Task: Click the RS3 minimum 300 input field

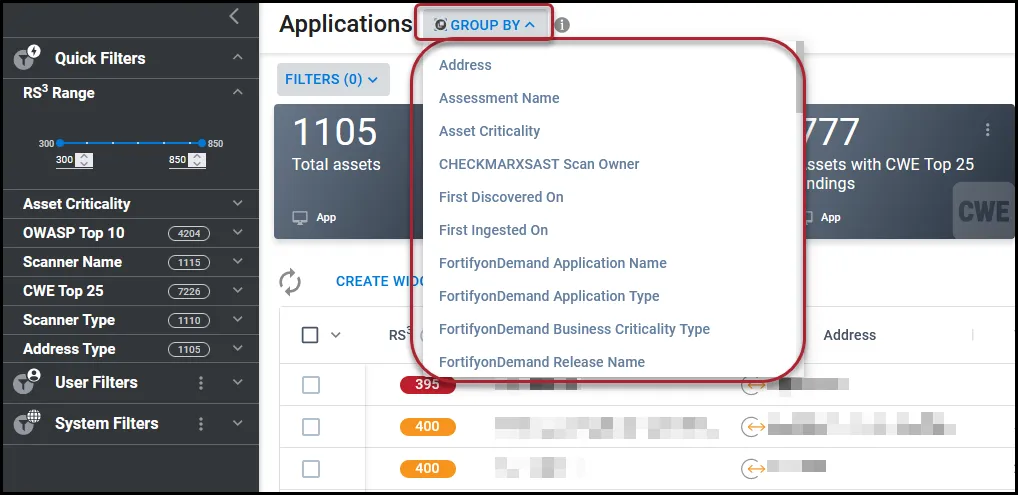Action: 65,160
